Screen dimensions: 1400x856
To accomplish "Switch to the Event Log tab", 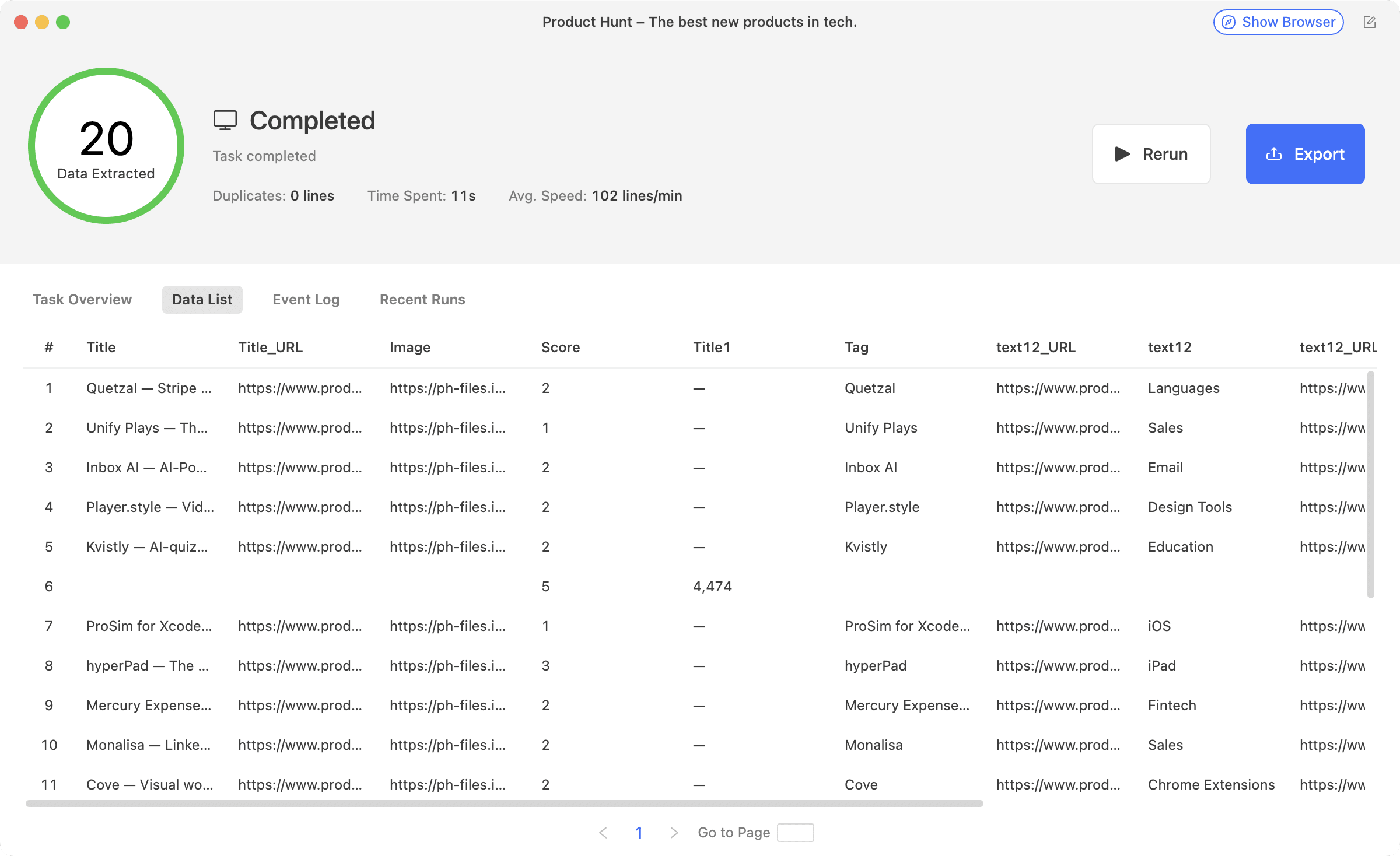I will (x=306, y=298).
